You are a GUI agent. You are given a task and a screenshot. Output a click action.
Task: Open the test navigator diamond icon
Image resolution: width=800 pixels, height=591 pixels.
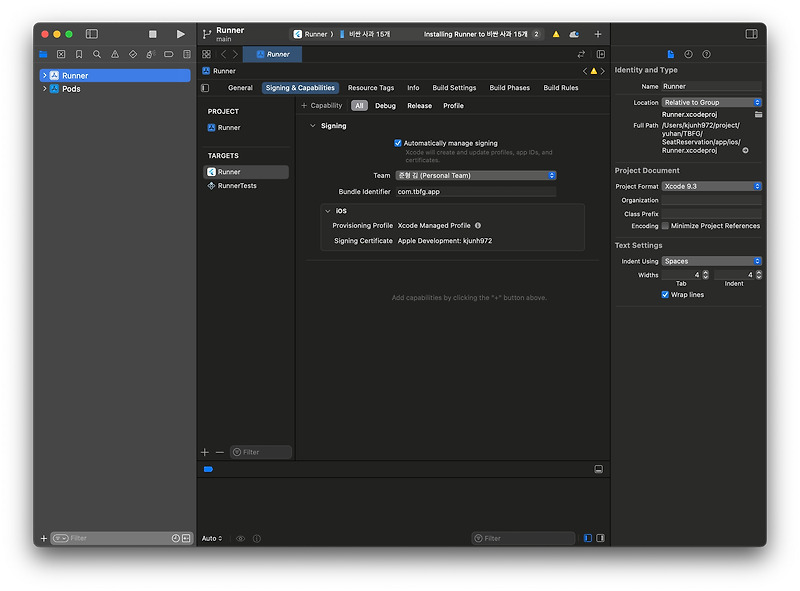point(133,54)
